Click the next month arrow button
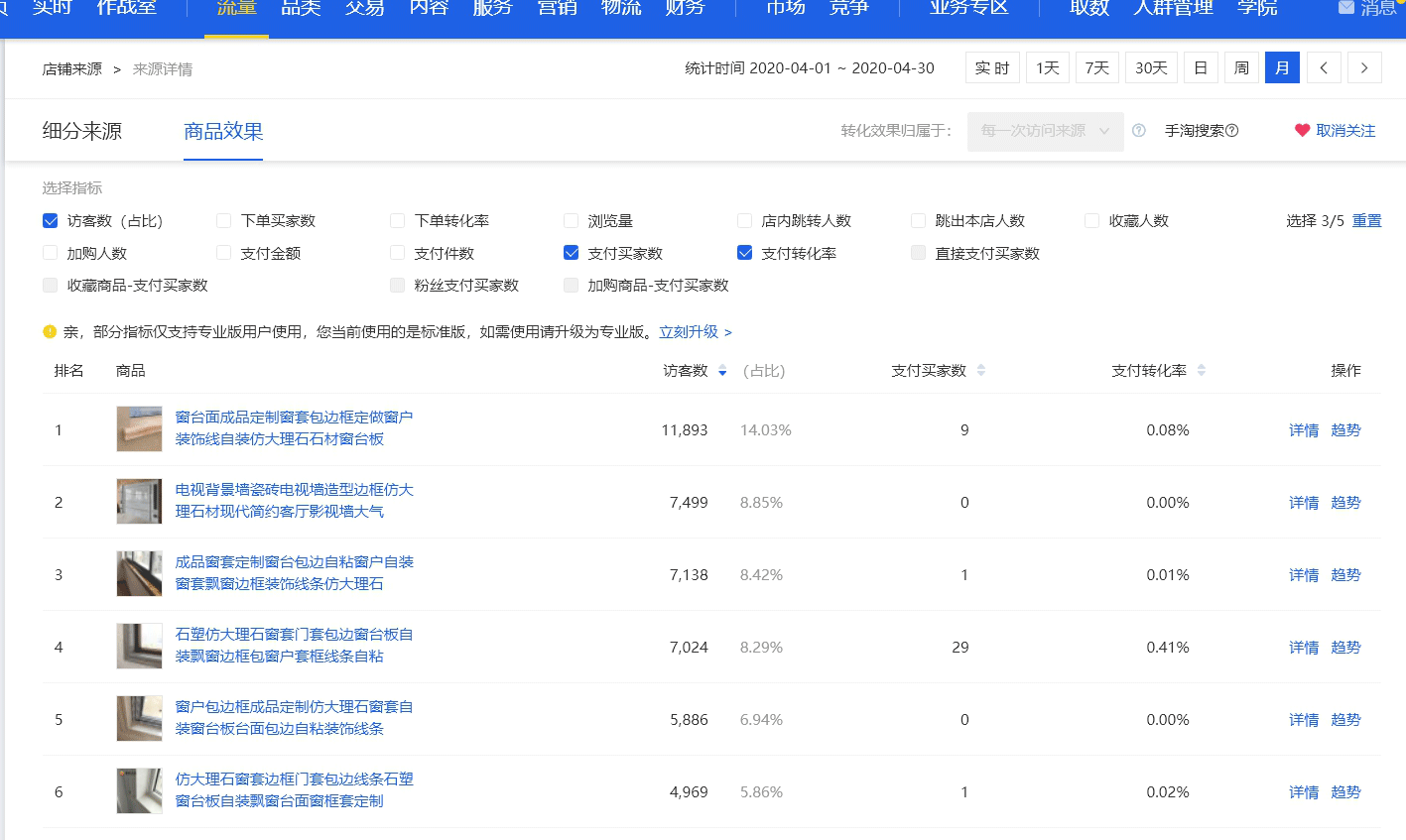1406x840 pixels. pos(1364,67)
